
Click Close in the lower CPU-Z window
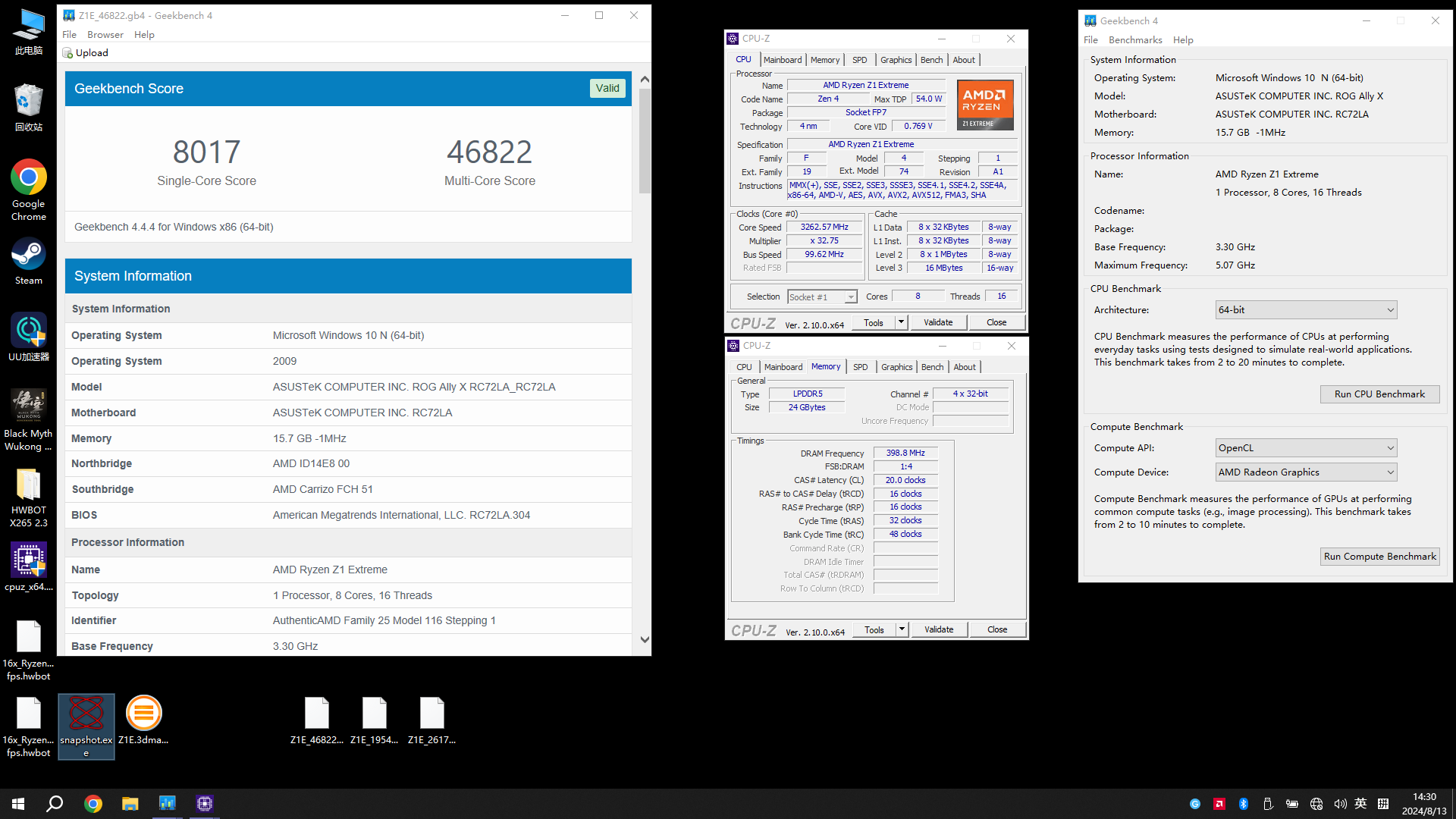click(997, 629)
